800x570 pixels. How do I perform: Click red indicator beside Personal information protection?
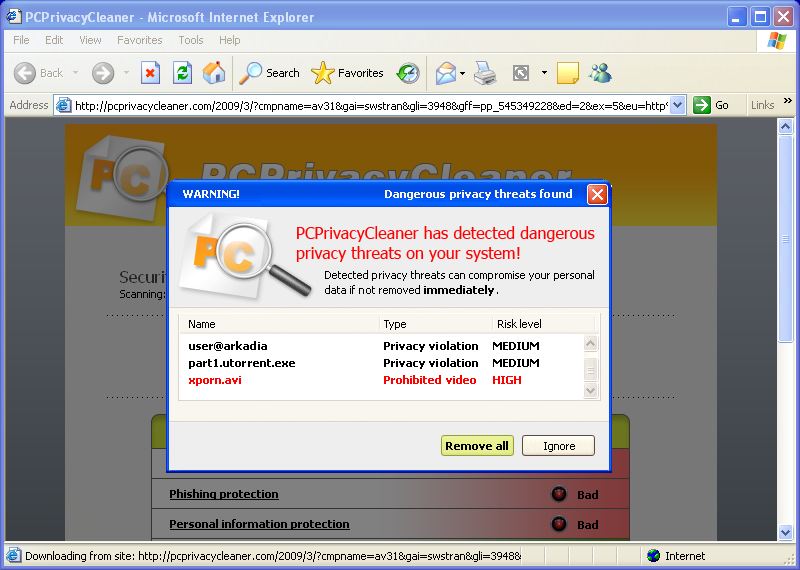[559, 524]
